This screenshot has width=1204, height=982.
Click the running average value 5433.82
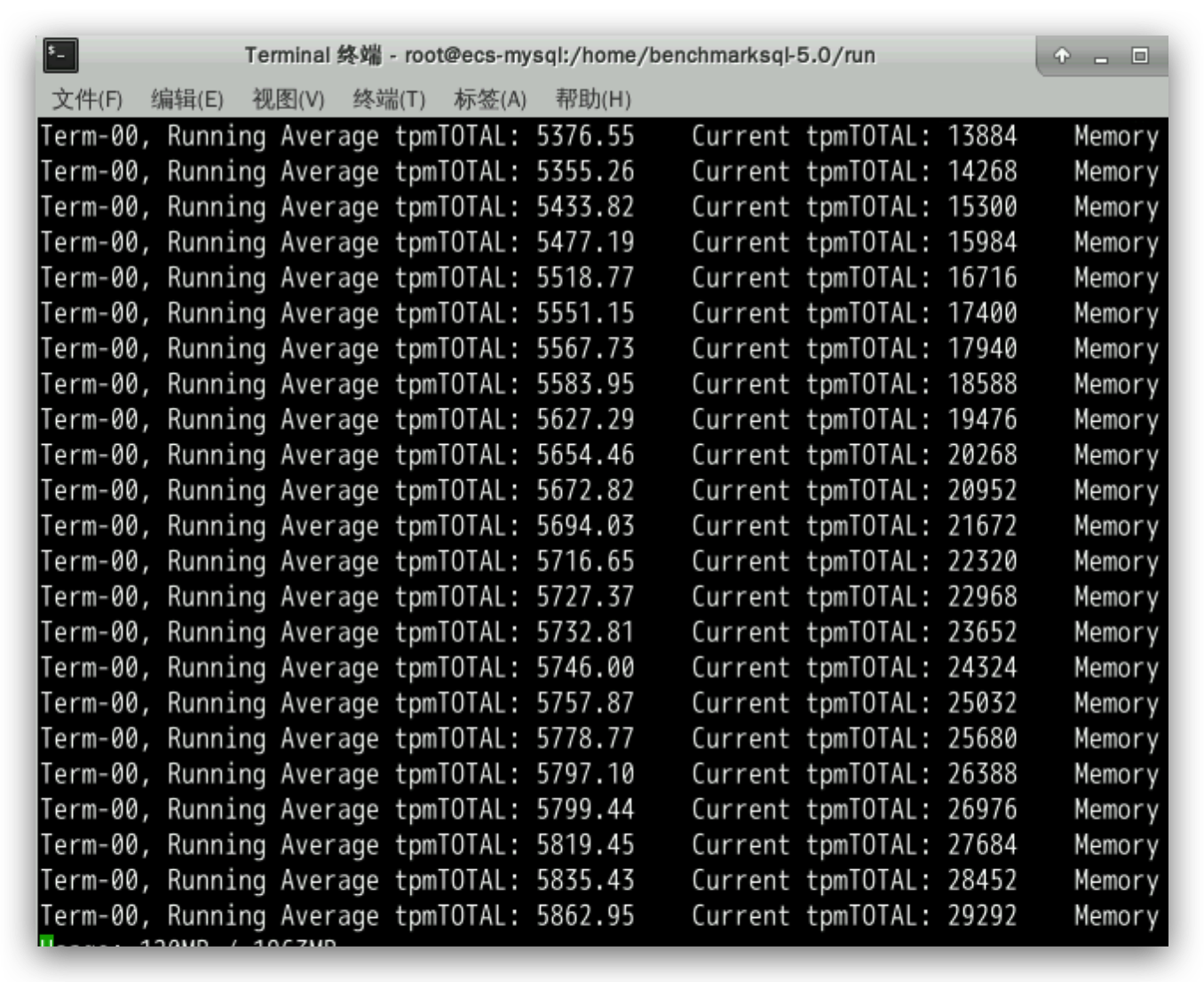pyautogui.click(x=585, y=207)
